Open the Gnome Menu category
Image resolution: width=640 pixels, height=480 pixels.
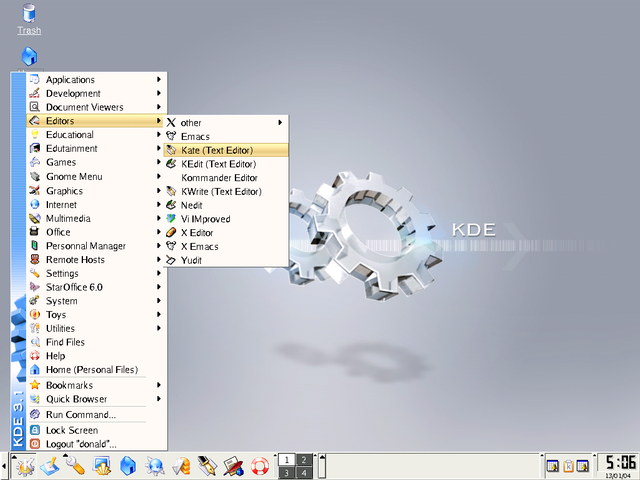96,176
